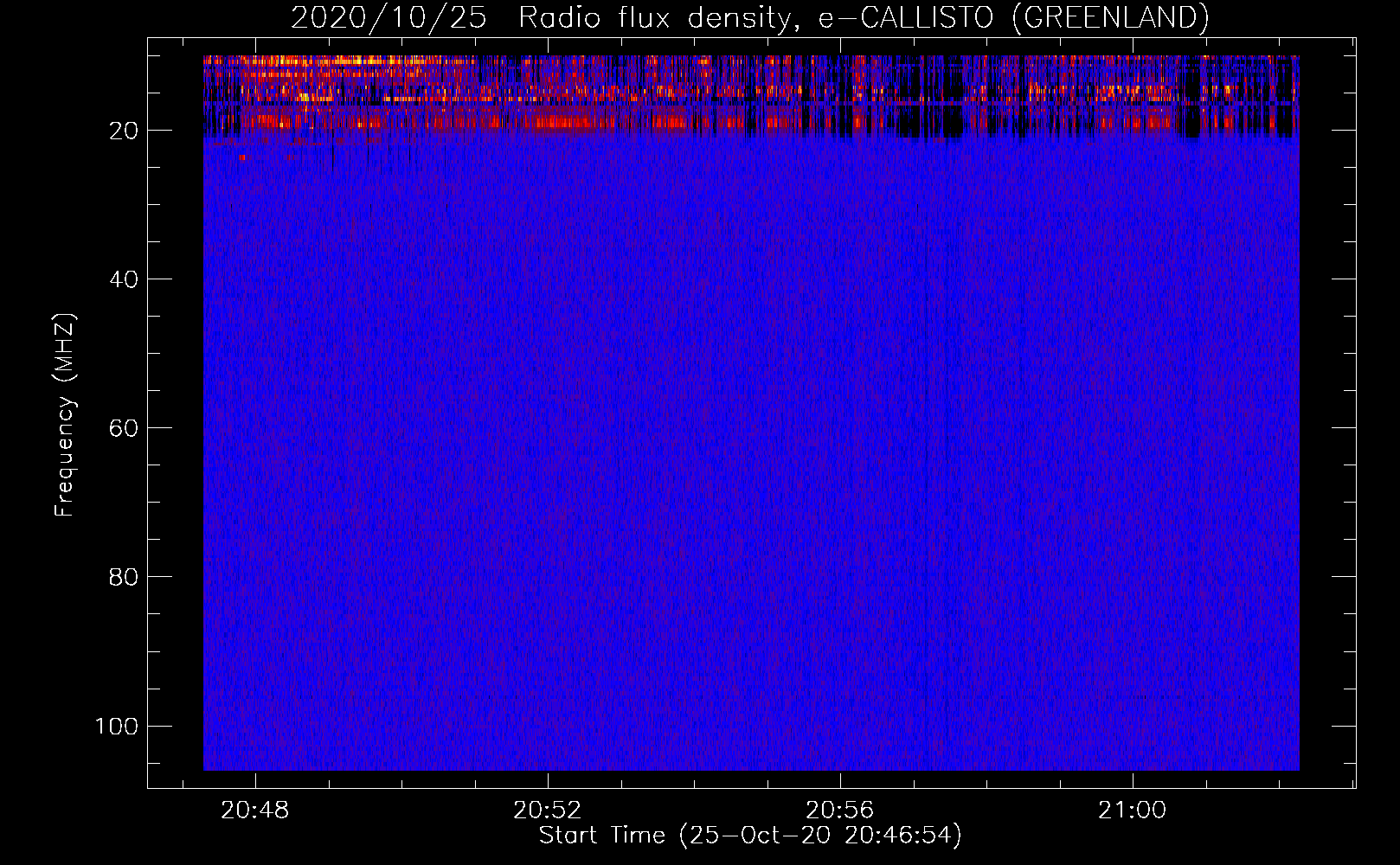Click the 40 MHz frequency tick label
Screen dimensions: 1400x865
pos(124,279)
